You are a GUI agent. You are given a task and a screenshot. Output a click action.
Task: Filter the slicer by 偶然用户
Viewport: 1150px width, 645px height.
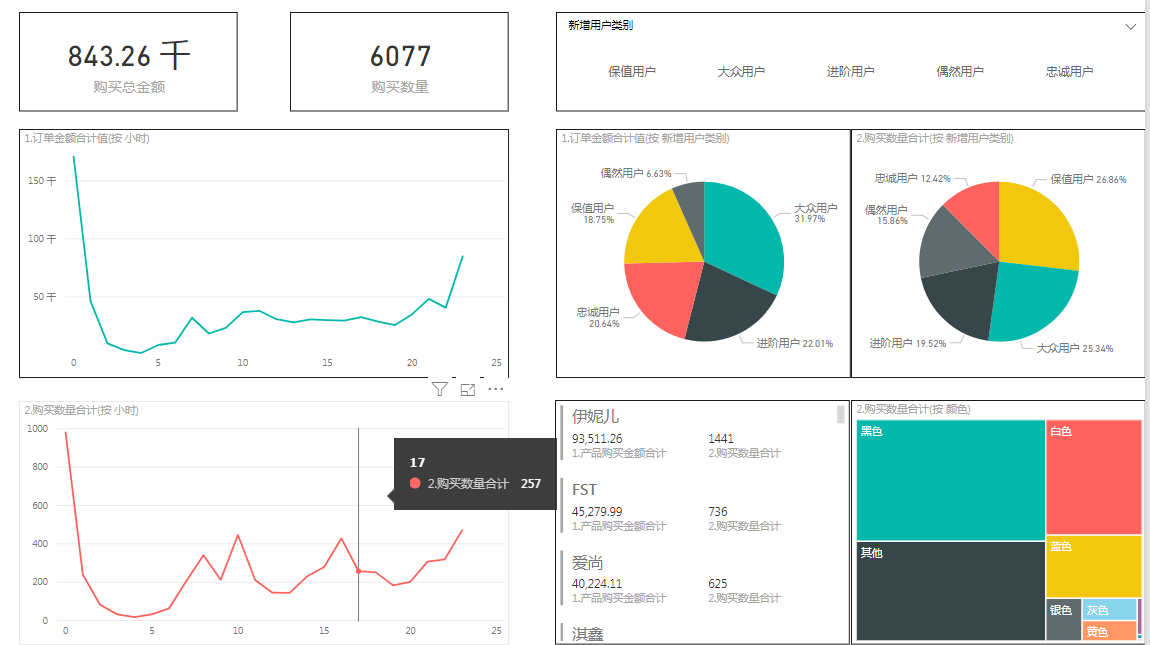959,71
